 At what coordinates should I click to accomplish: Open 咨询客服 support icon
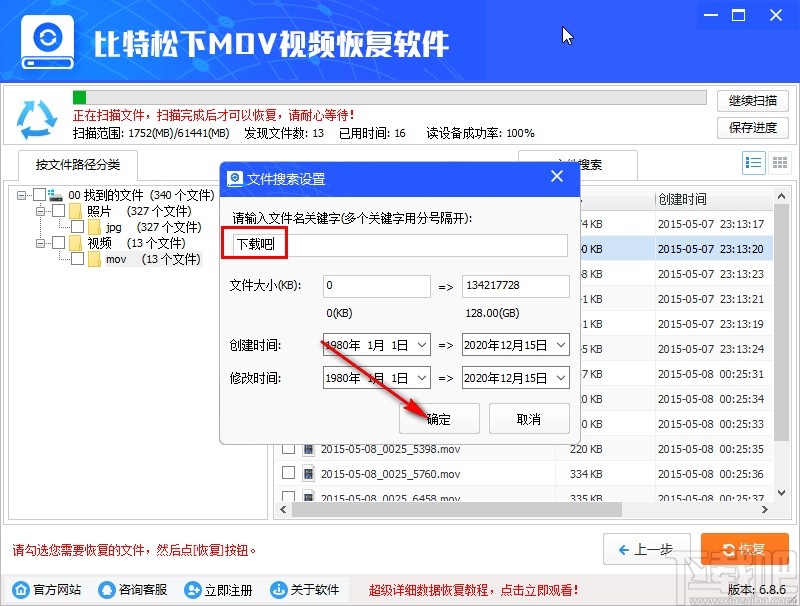coord(107,590)
